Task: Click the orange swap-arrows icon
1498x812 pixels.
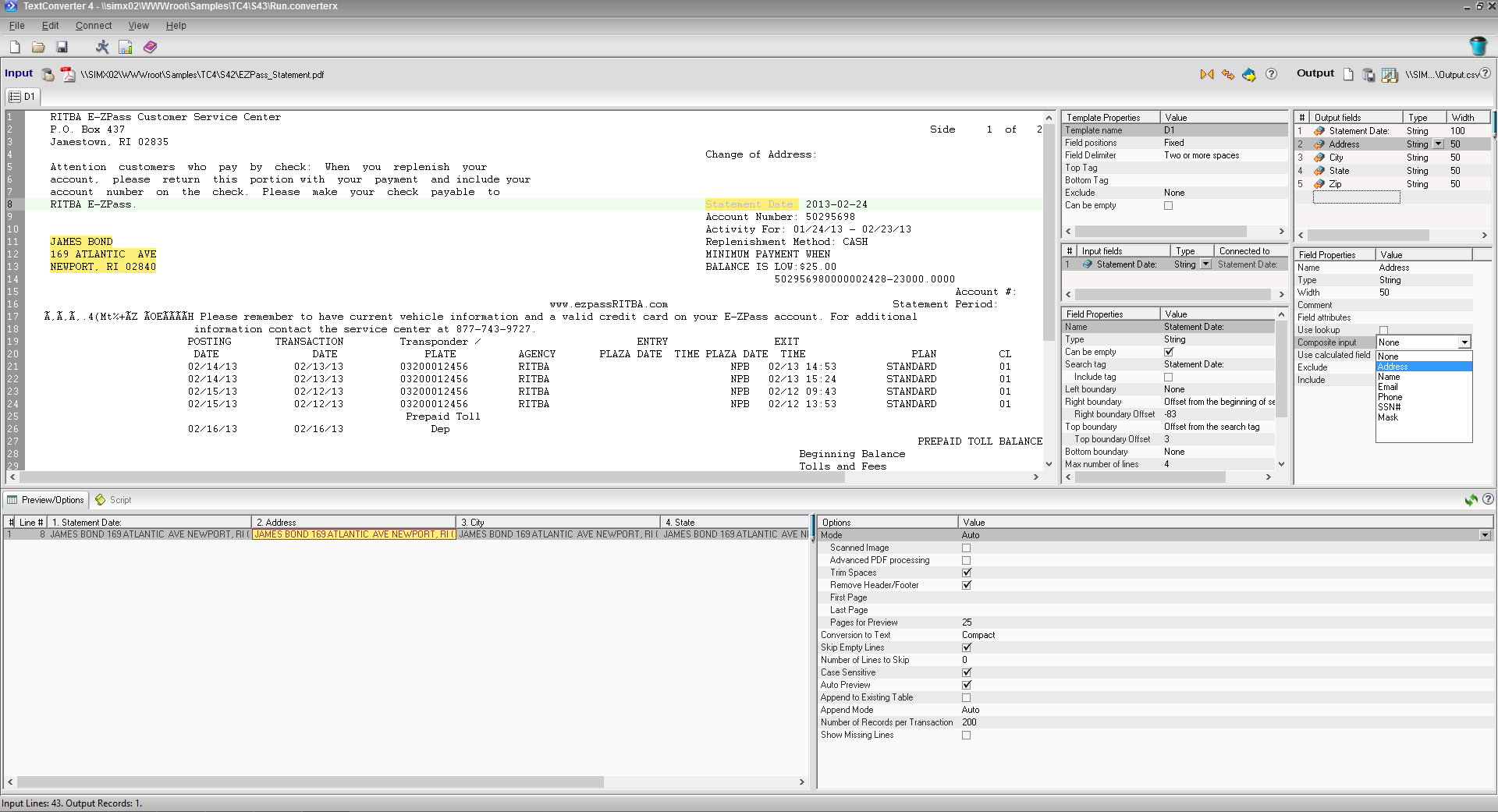Action: point(1228,74)
